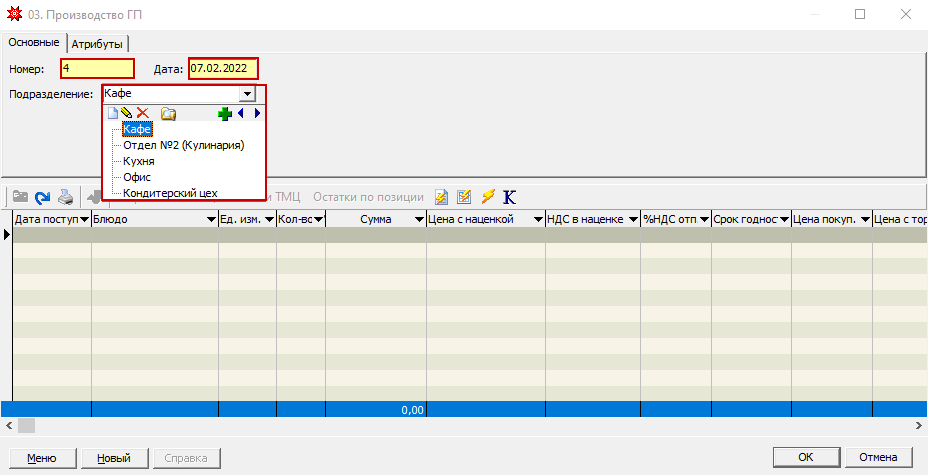This screenshot has width=928, height=475.
Task: Click the printer icon in table toolbar
Action: click(x=65, y=197)
